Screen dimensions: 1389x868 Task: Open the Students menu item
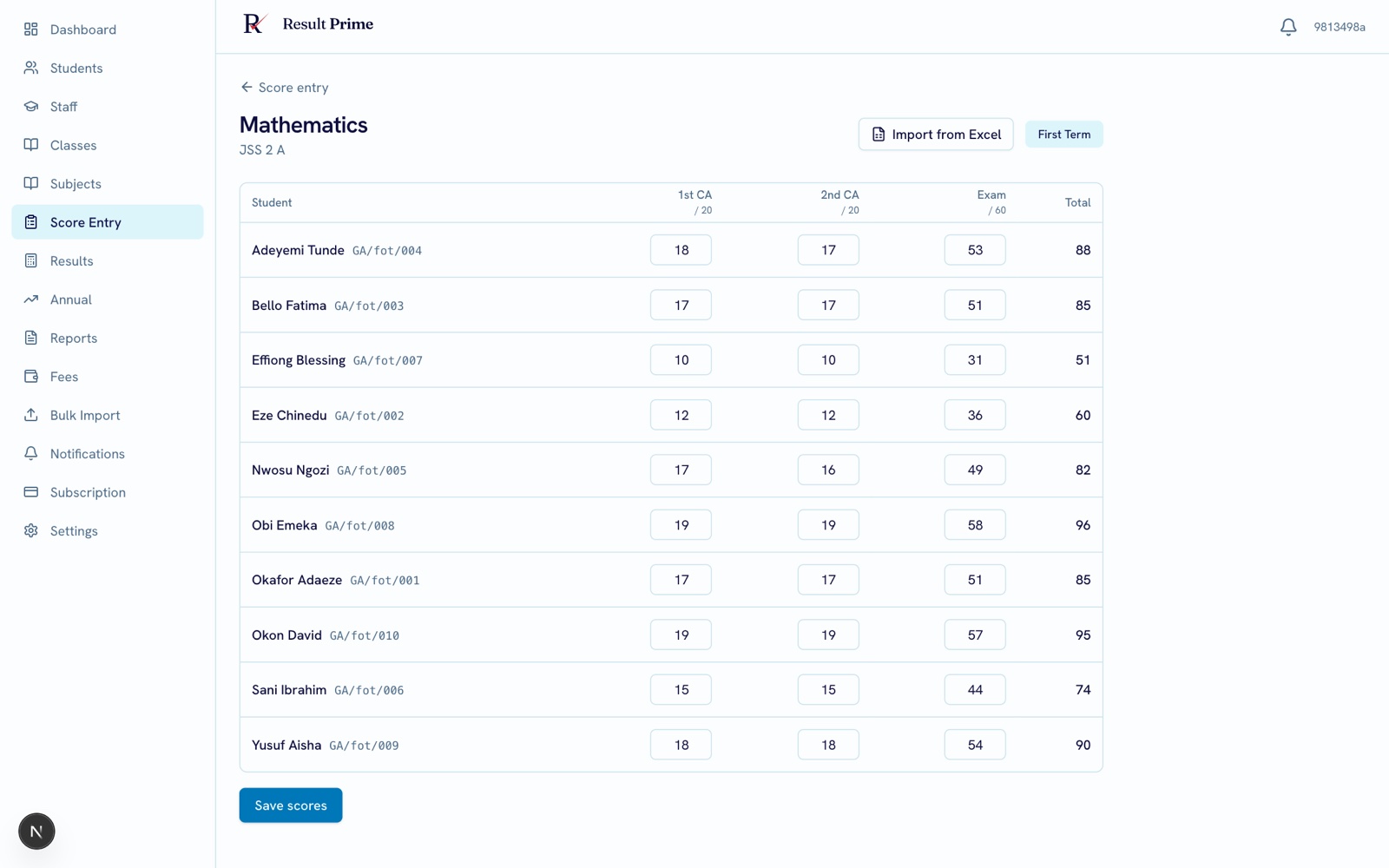(x=108, y=68)
